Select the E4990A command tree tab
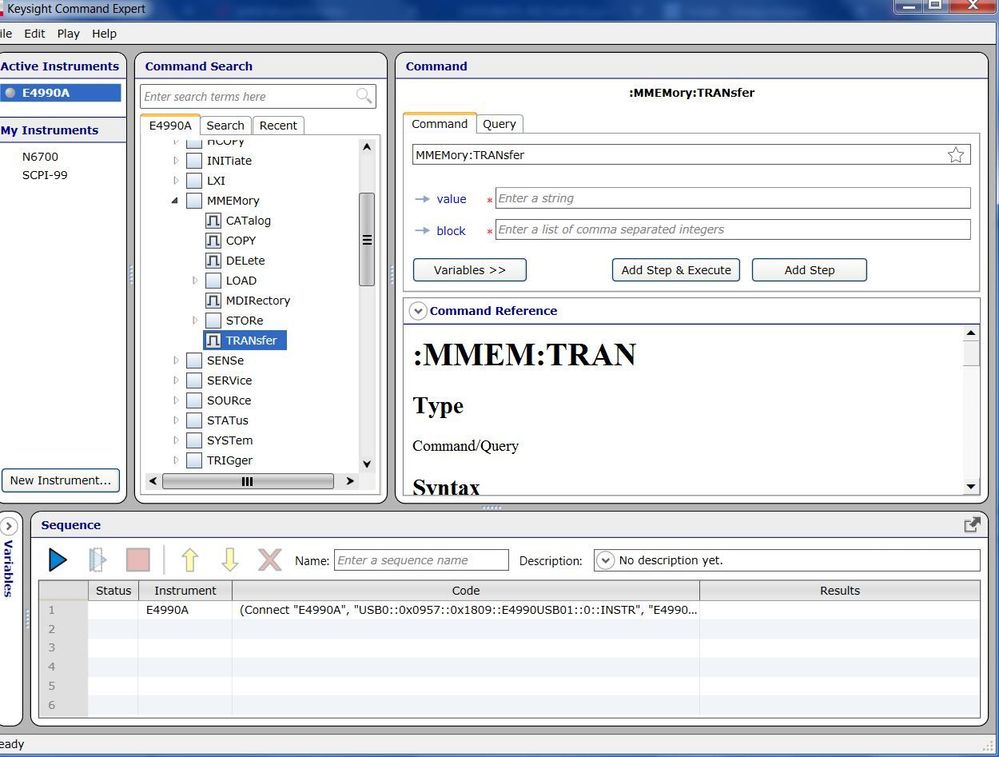999x757 pixels. (170, 125)
